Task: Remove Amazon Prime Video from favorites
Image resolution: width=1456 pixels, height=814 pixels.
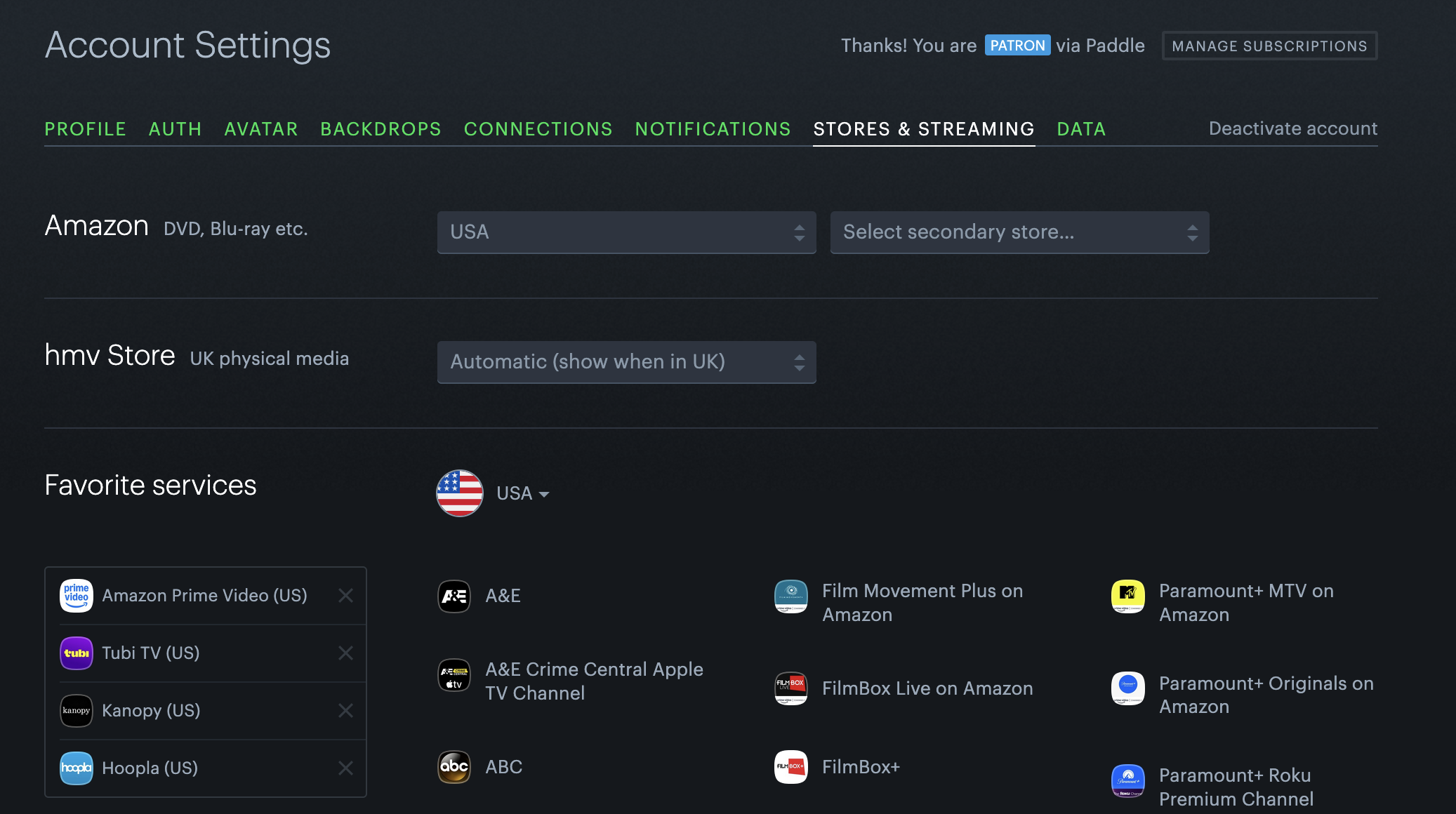Action: (345, 596)
